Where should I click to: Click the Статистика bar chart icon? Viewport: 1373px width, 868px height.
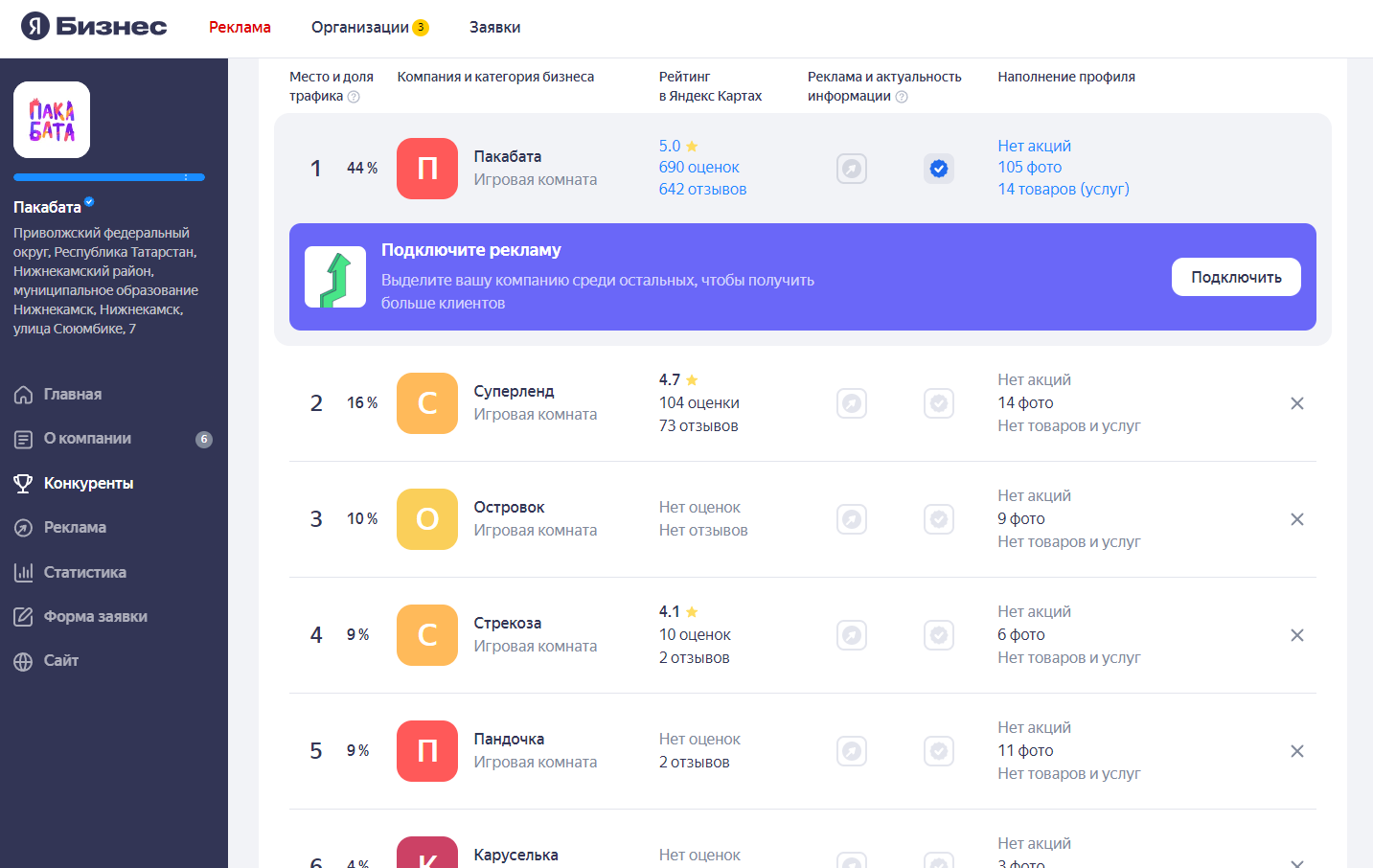24,572
